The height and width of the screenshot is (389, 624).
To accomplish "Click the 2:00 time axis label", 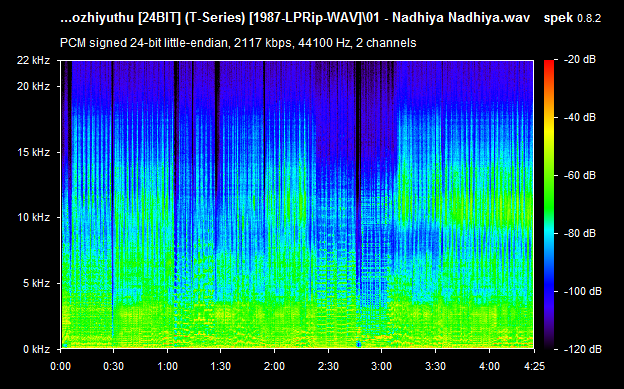I will pos(274,366).
